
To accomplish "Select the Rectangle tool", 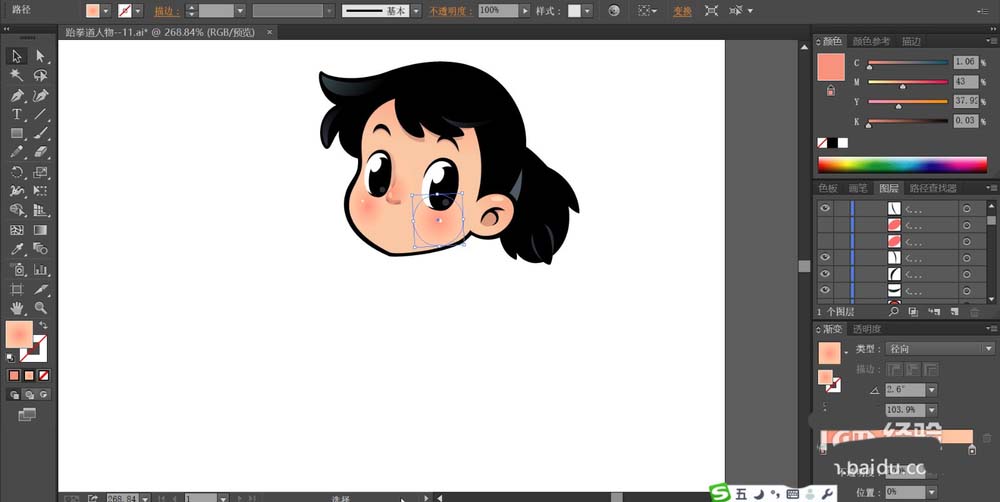I will click(17, 133).
